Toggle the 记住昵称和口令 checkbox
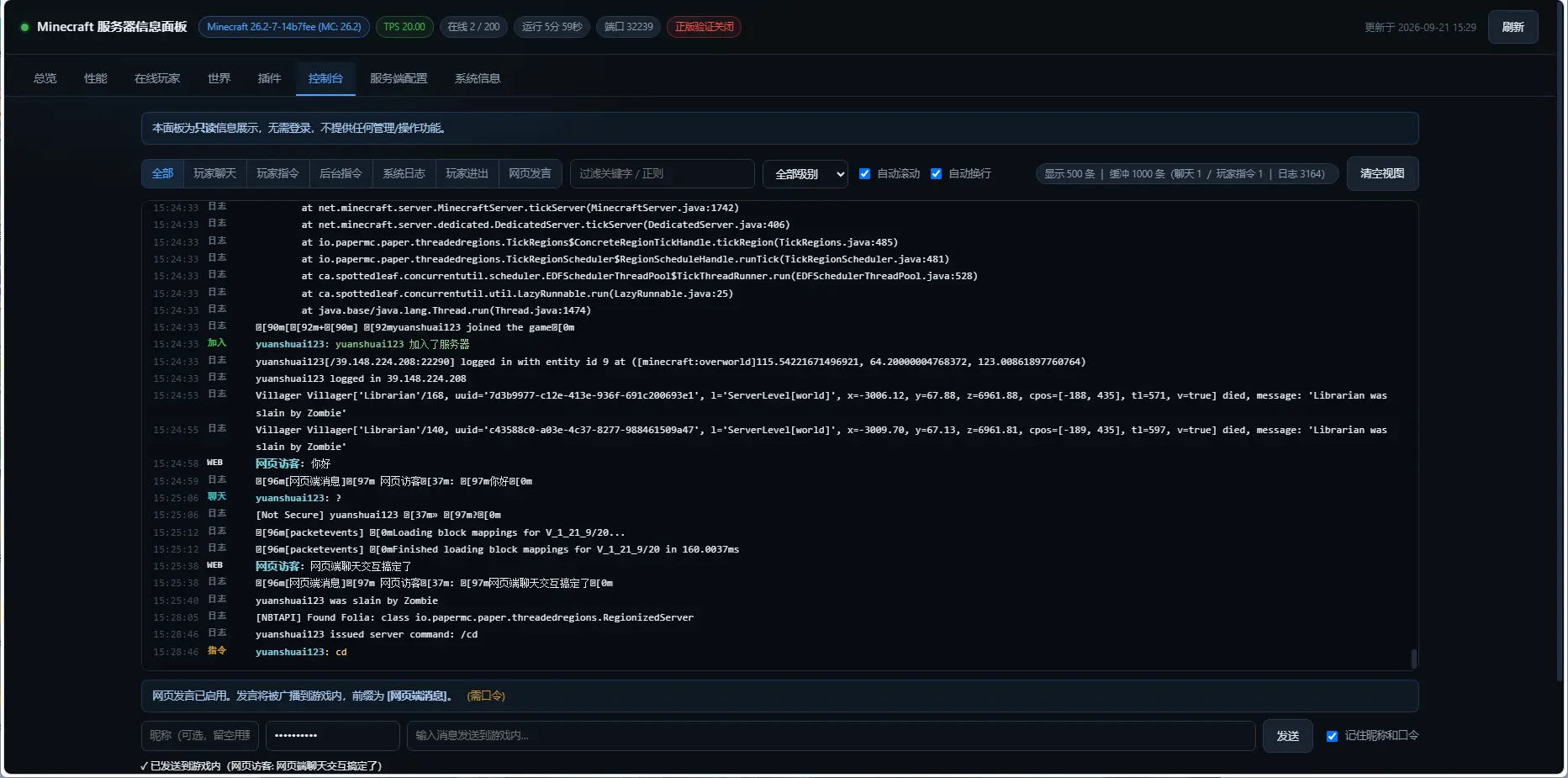1568x778 pixels. [x=1332, y=736]
